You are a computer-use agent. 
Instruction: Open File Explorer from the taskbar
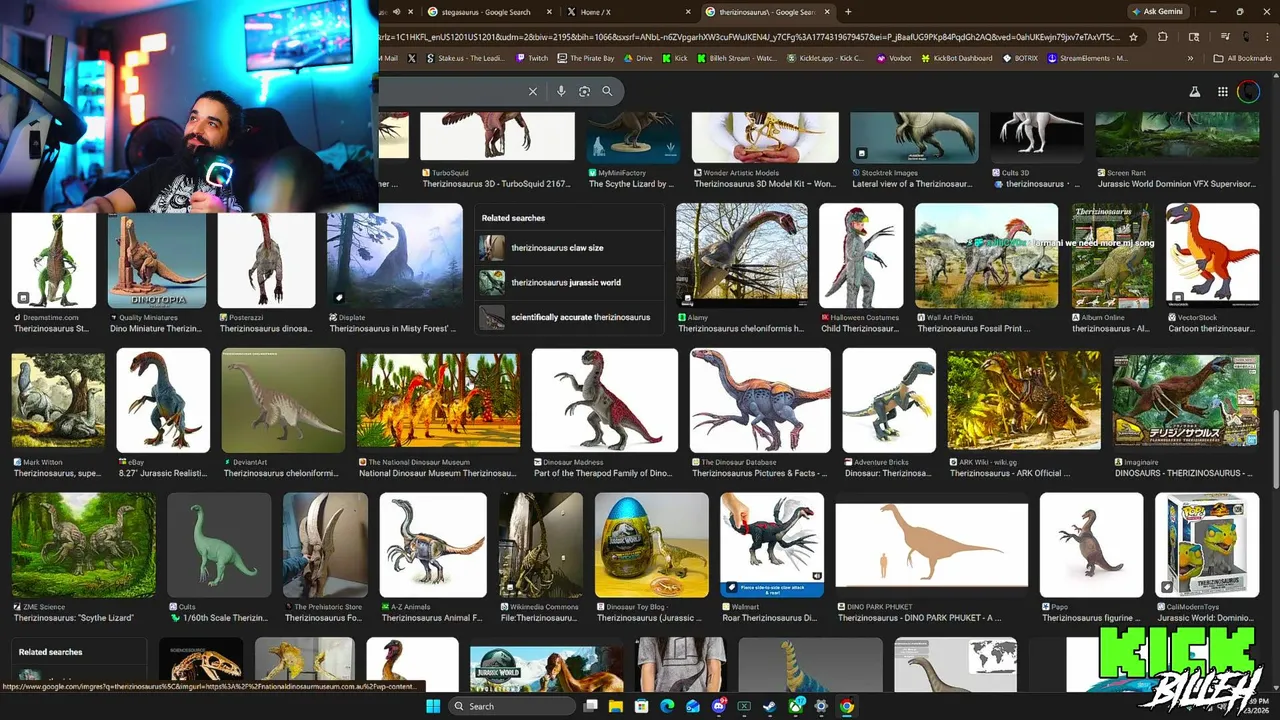pos(617,706)
